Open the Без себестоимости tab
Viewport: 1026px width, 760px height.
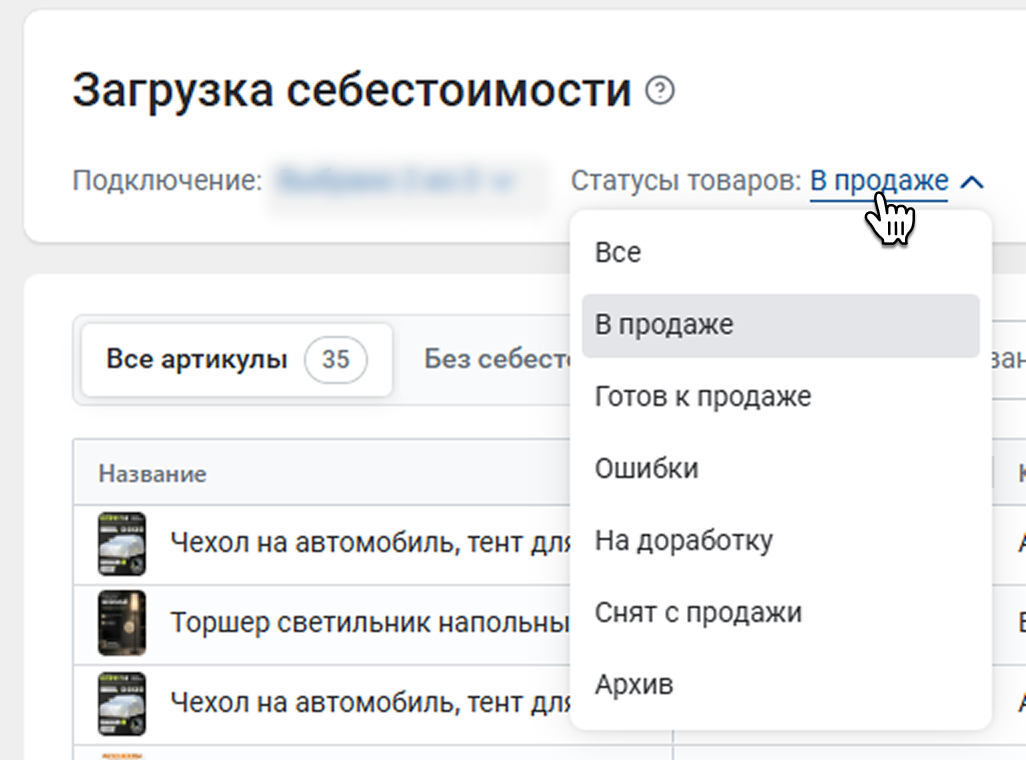(497, 359)
